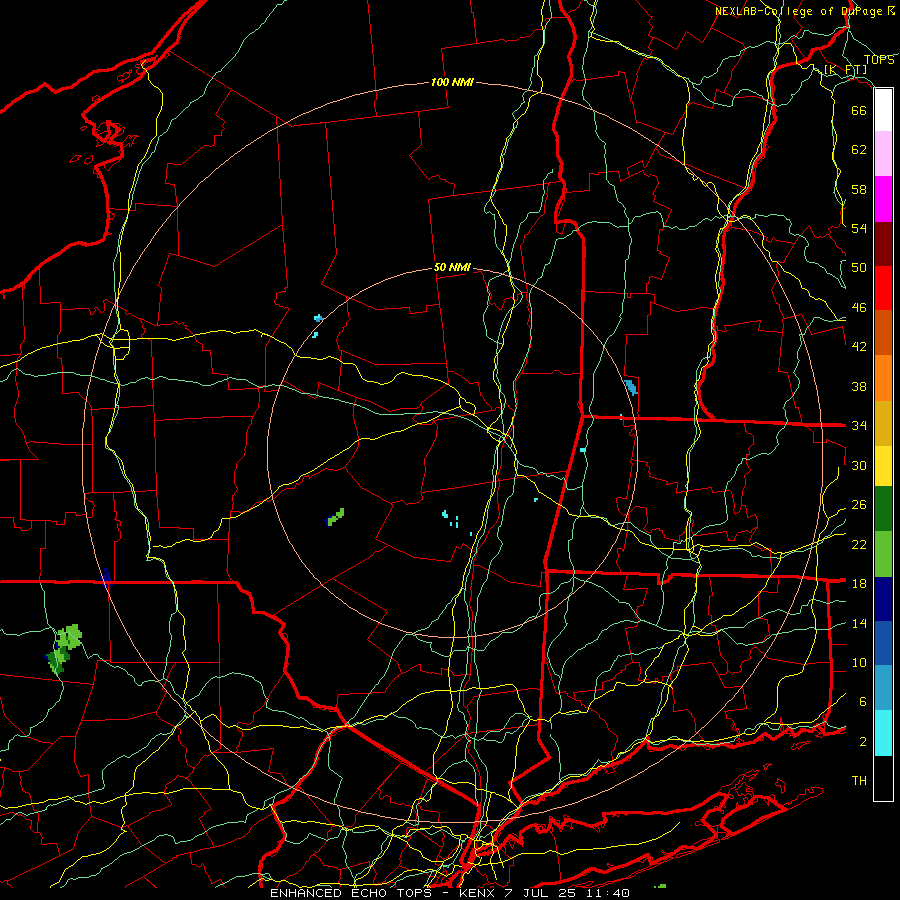This screenshot has height=900, width=900.
Task: Click the white swatch at the top of the legend
Action: 883,110
